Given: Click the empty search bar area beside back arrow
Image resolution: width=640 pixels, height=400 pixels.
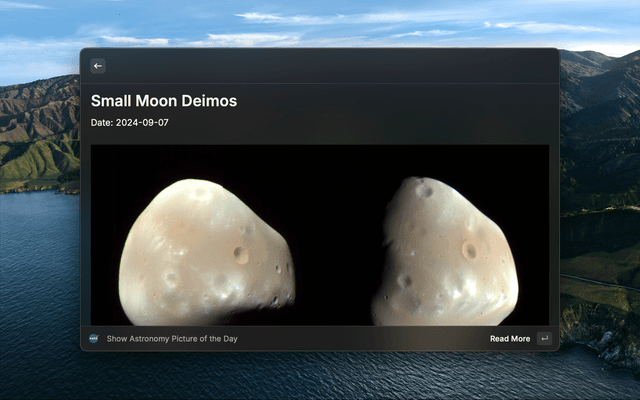Looking at the screenshot, I should (x=320, y=66).
